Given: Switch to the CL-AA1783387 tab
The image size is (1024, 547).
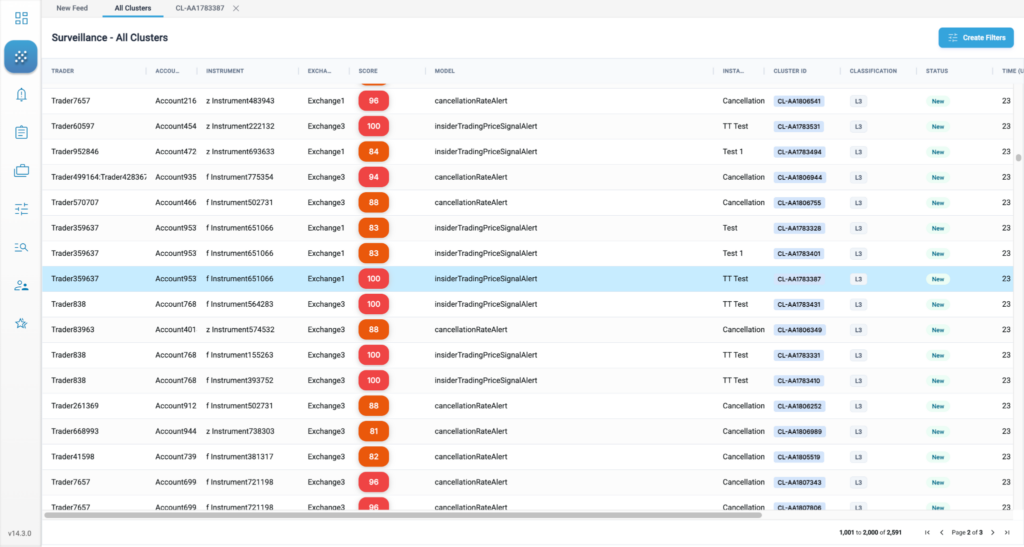Looking at the screenshot, I should [200, 8].
